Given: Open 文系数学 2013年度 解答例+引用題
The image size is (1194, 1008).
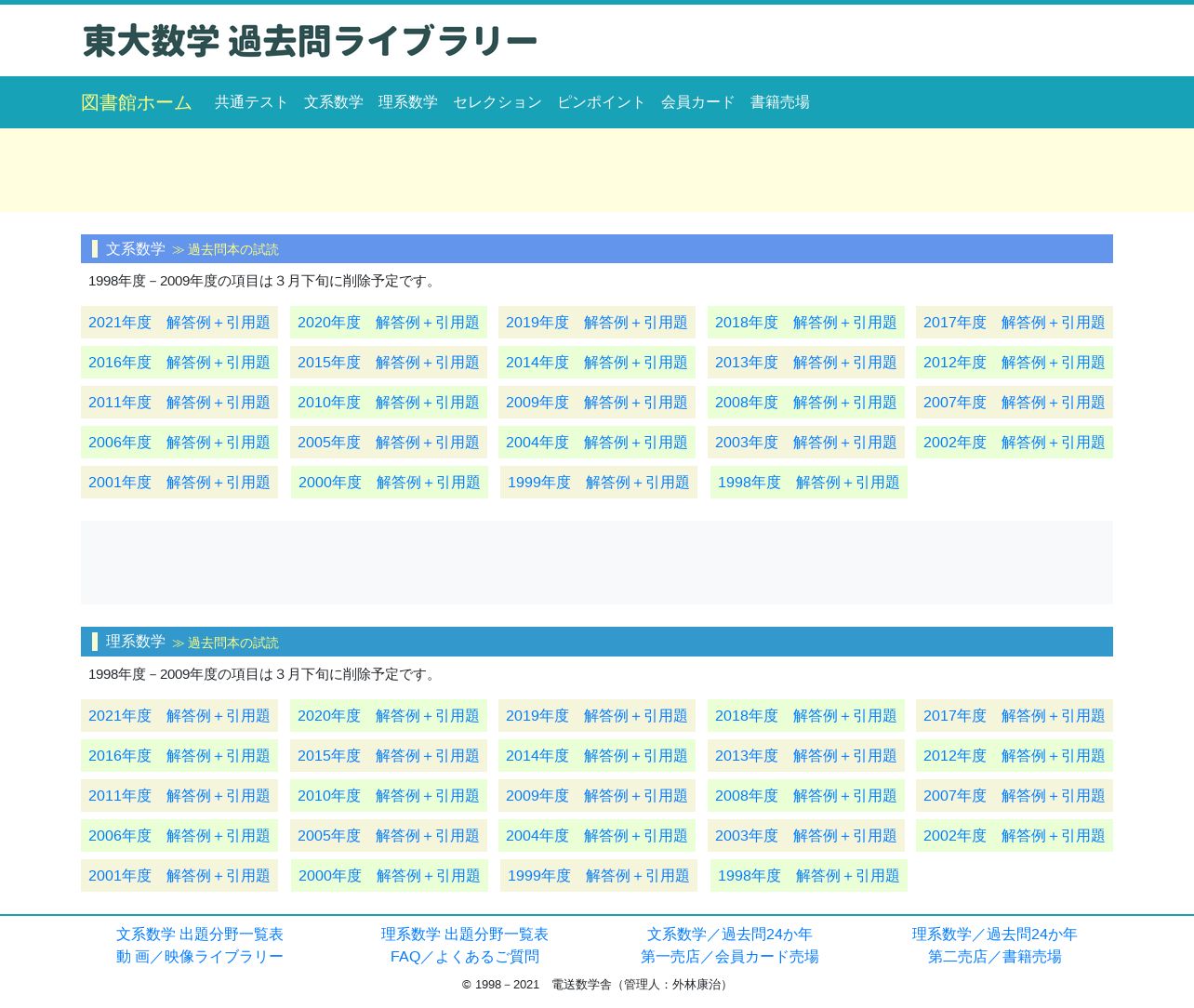Looking at the screenshot, I should (806, 363).
